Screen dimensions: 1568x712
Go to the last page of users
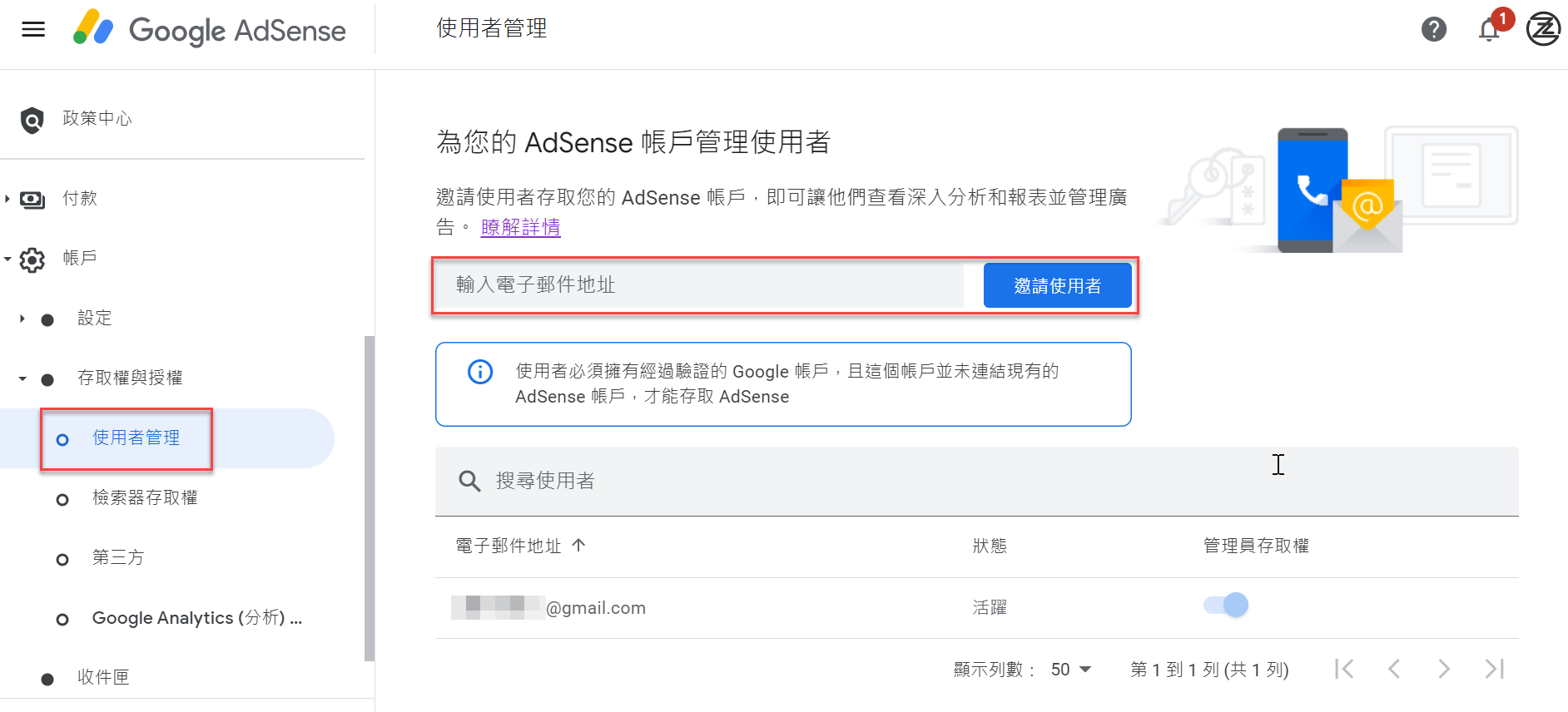click(x=1495, y=669)
